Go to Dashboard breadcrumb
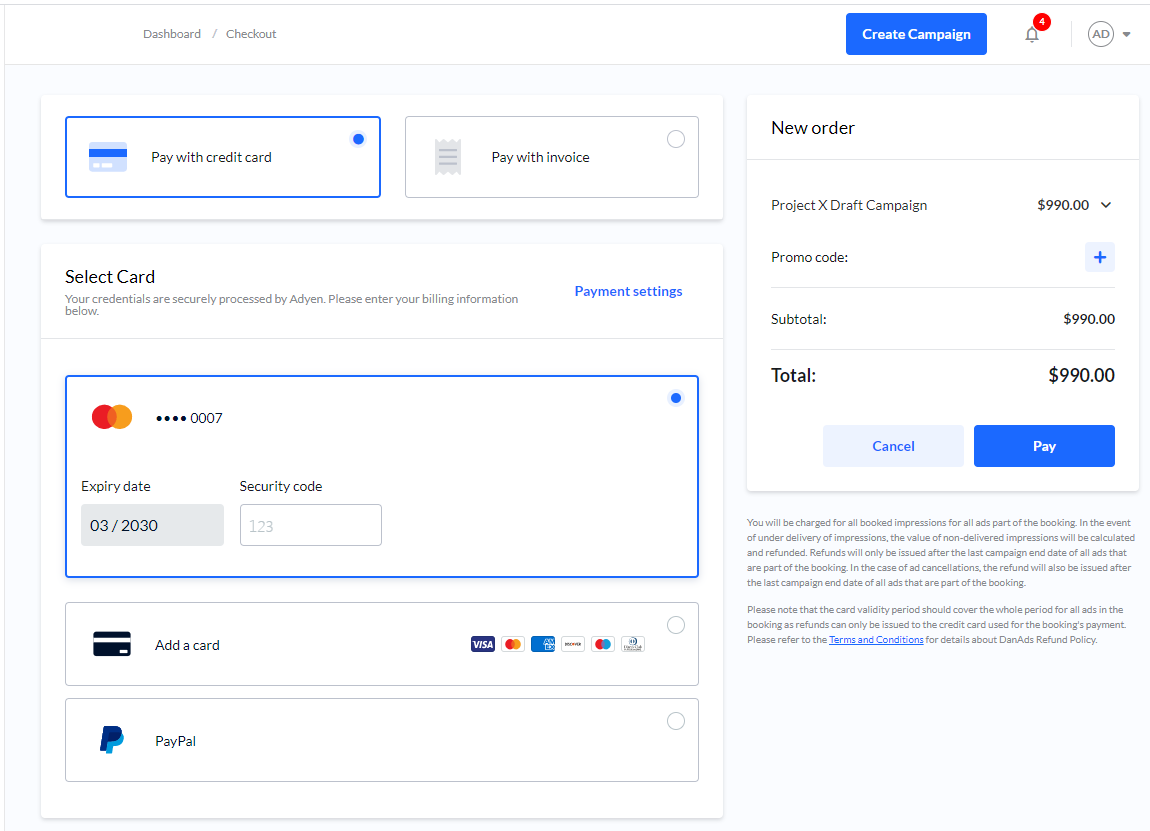Viewport: 1150px width, 831px height. [x=172, y=34]
